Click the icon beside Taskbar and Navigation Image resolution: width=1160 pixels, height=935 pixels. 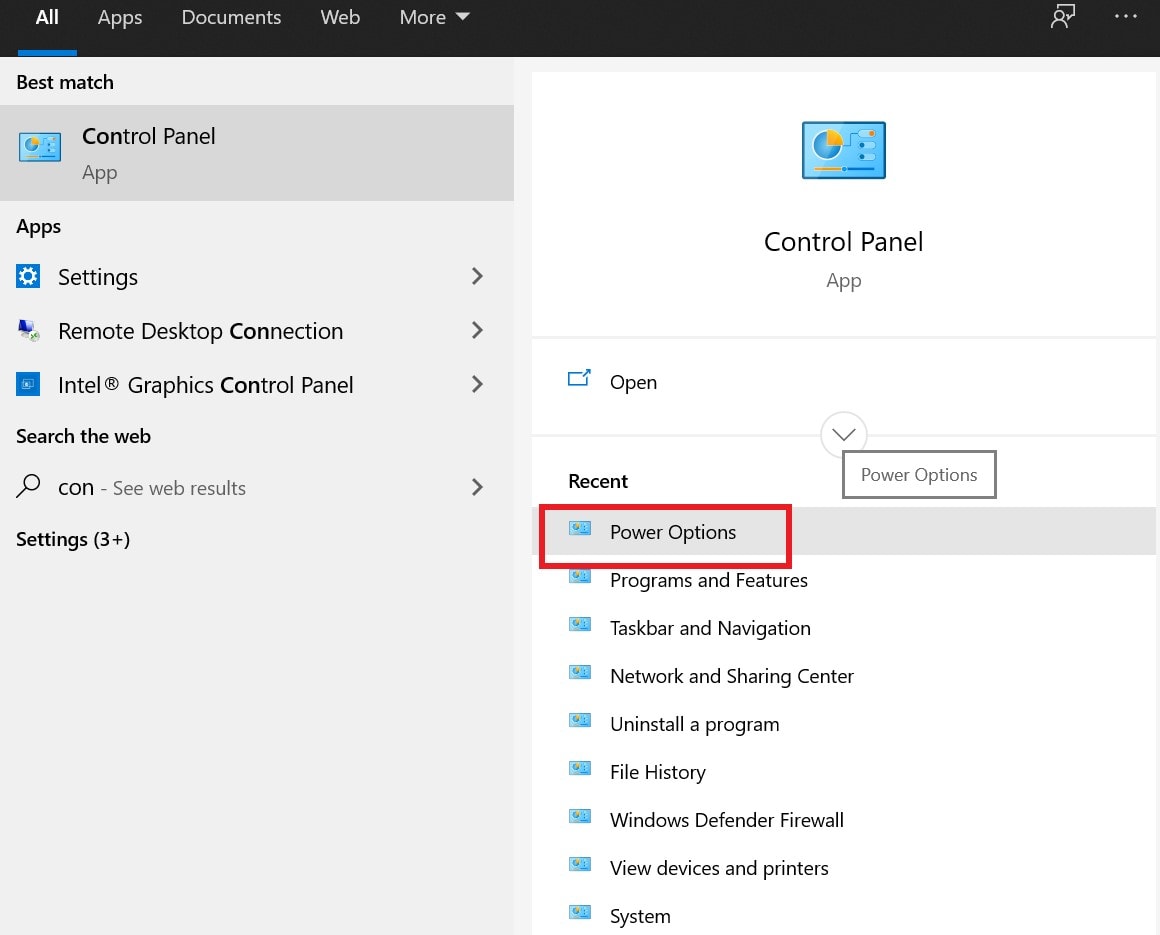point(579,624)
